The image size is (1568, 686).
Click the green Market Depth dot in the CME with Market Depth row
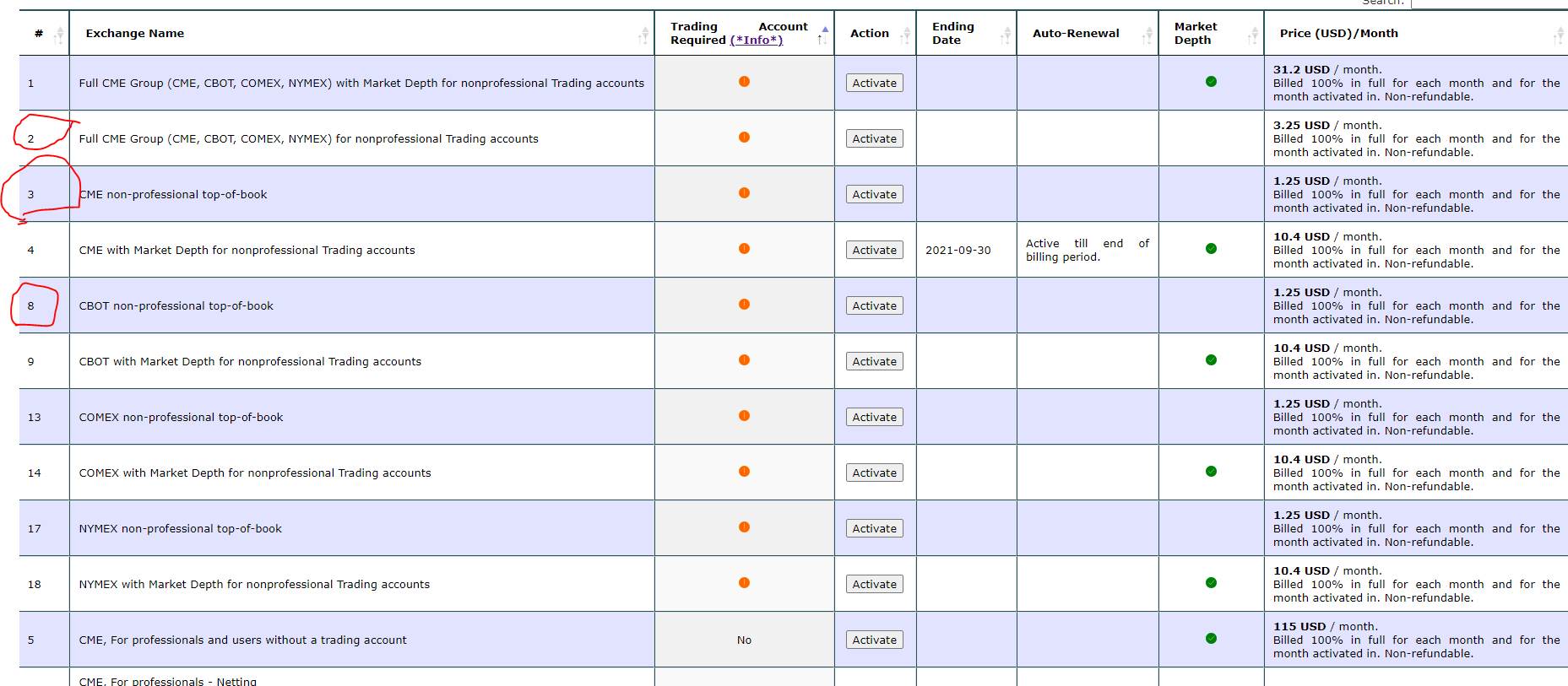point(1211,249)
